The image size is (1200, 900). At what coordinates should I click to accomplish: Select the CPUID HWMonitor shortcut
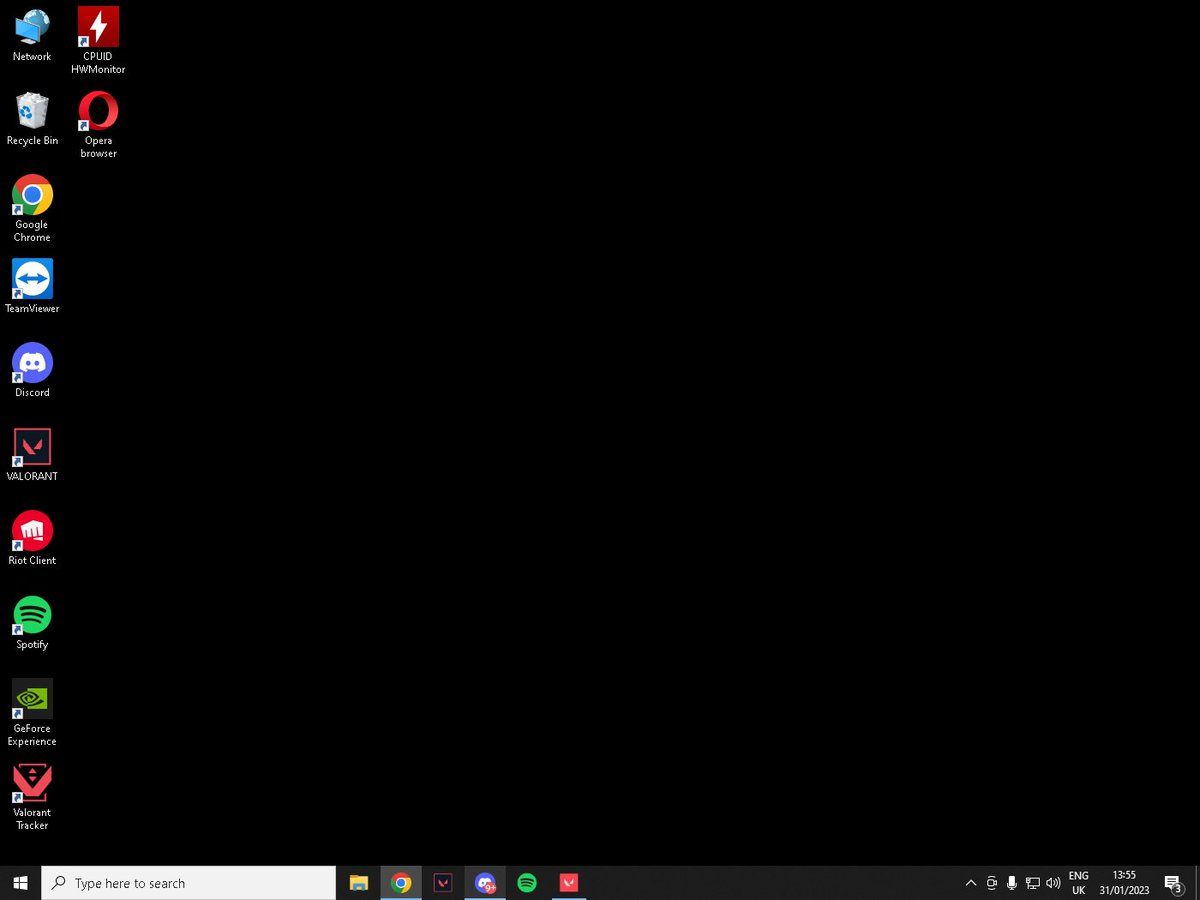tap(98, 41)
